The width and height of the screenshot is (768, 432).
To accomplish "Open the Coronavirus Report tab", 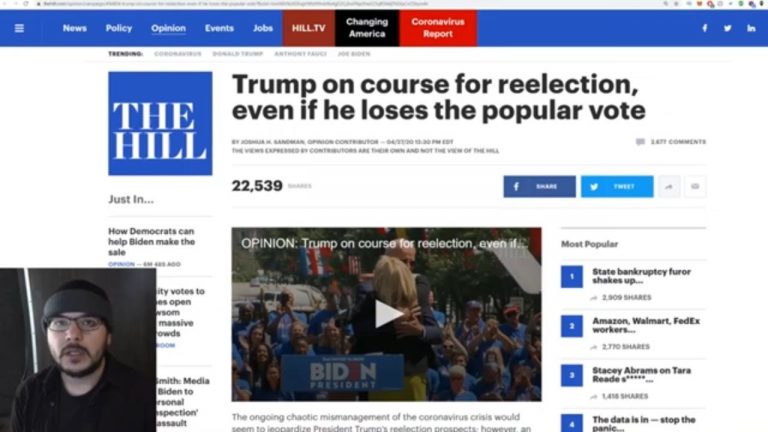I will click(438, 28).
